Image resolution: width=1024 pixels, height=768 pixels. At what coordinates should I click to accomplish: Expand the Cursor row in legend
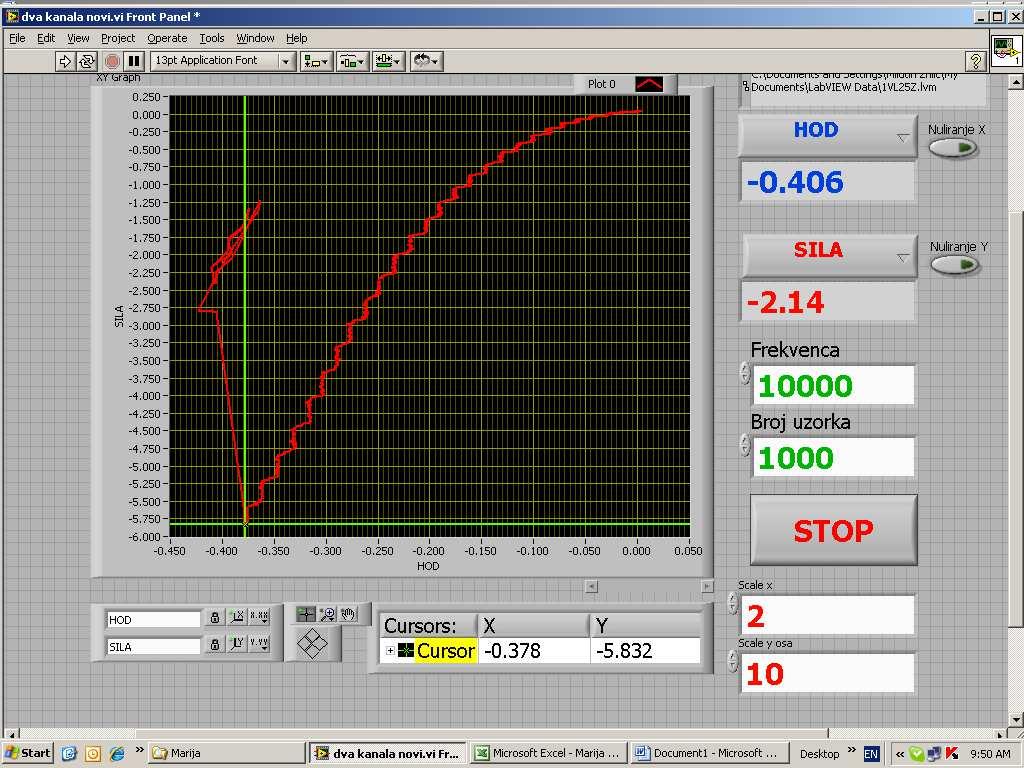[390, 650]
